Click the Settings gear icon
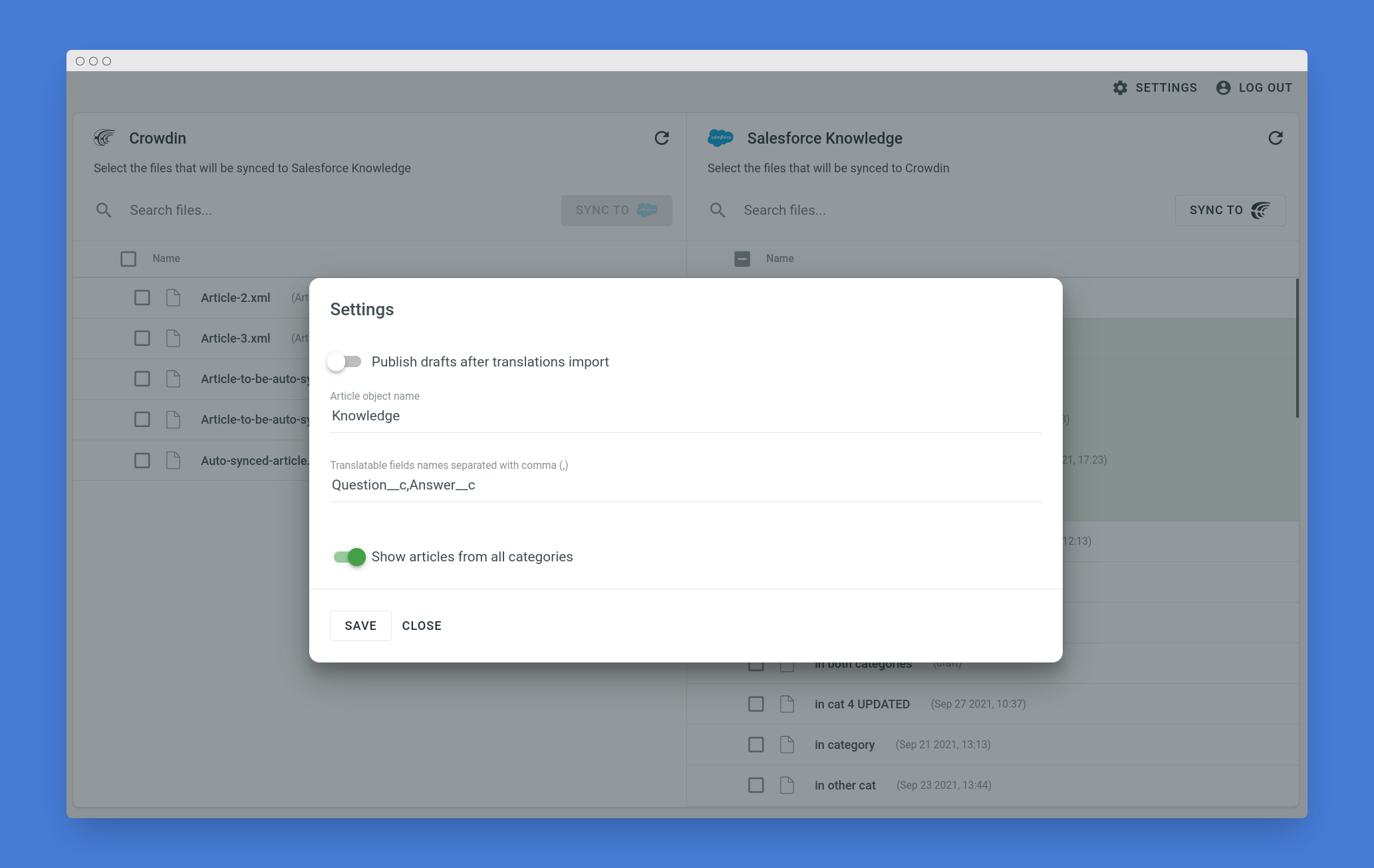Image resolution: width=1374 pixels, height=868 pixels. click(x=1120, y=88)
